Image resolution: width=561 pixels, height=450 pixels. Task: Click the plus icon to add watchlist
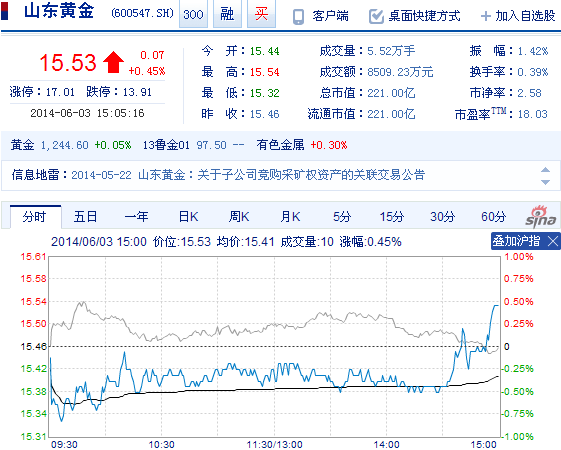coord(486,16)
